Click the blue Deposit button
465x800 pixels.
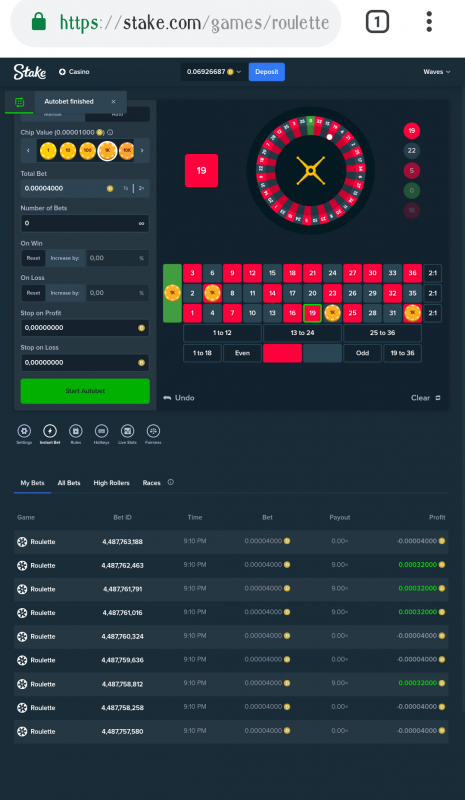pos(266,72)
